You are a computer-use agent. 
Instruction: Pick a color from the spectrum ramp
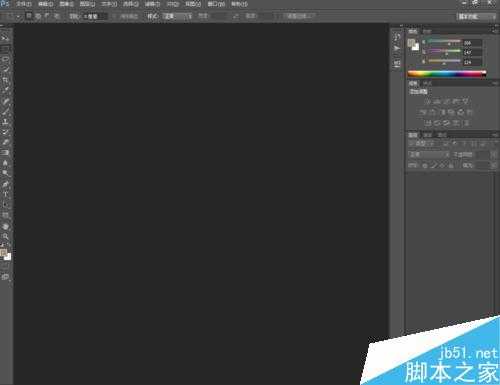[x=447, y=74]
